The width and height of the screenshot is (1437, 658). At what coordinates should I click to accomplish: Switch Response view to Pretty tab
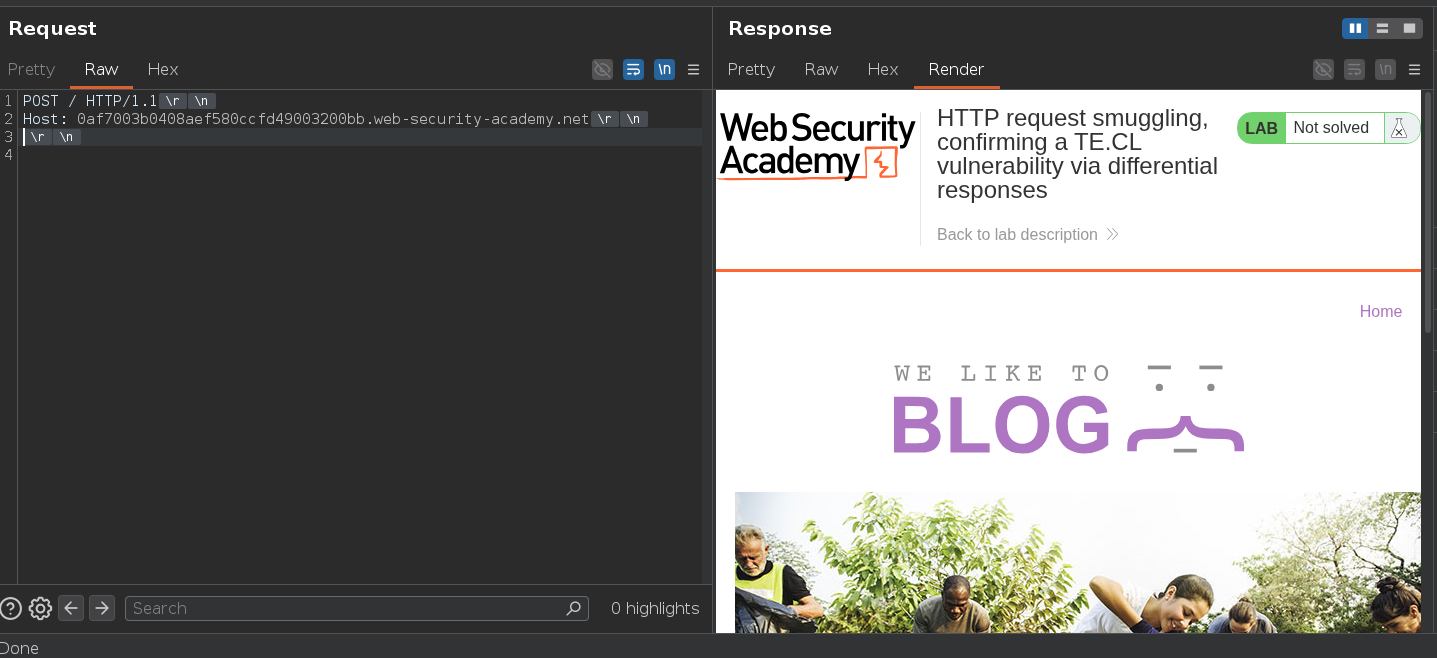[x=751, y=69]
